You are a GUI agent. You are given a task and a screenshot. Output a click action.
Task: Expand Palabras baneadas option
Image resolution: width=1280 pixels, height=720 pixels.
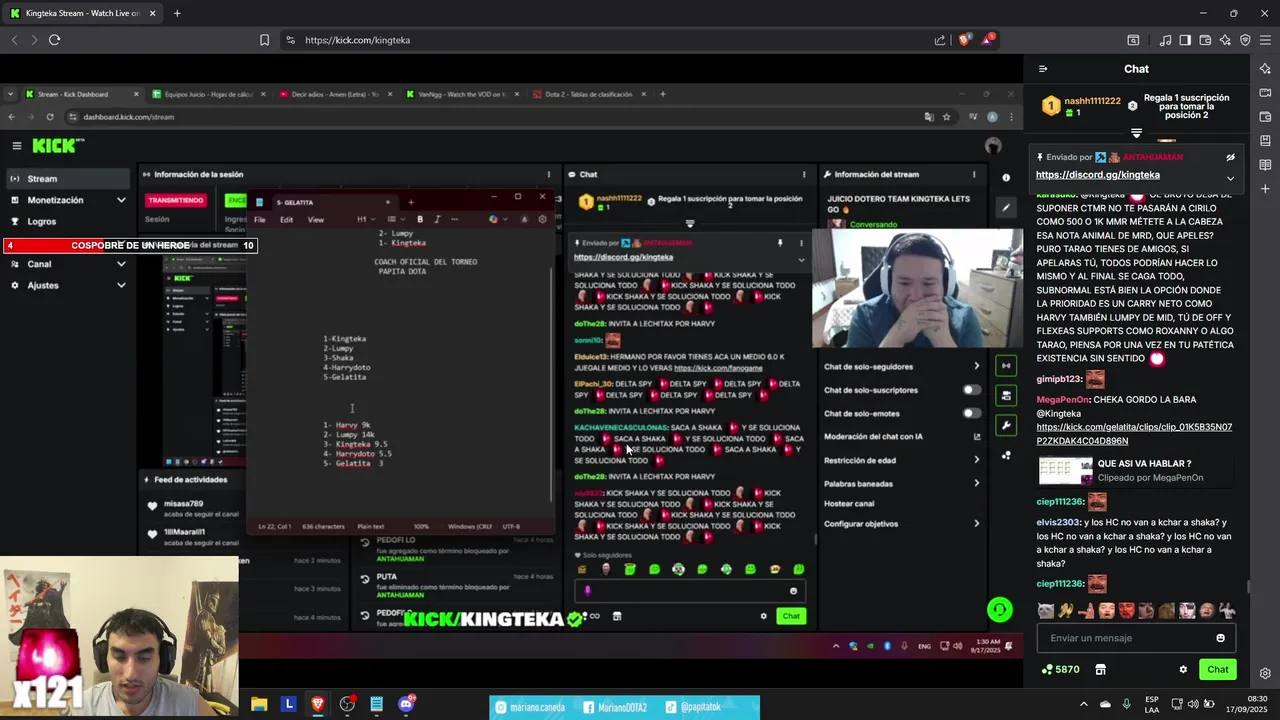pyautogui.click(x=902, y=484)
